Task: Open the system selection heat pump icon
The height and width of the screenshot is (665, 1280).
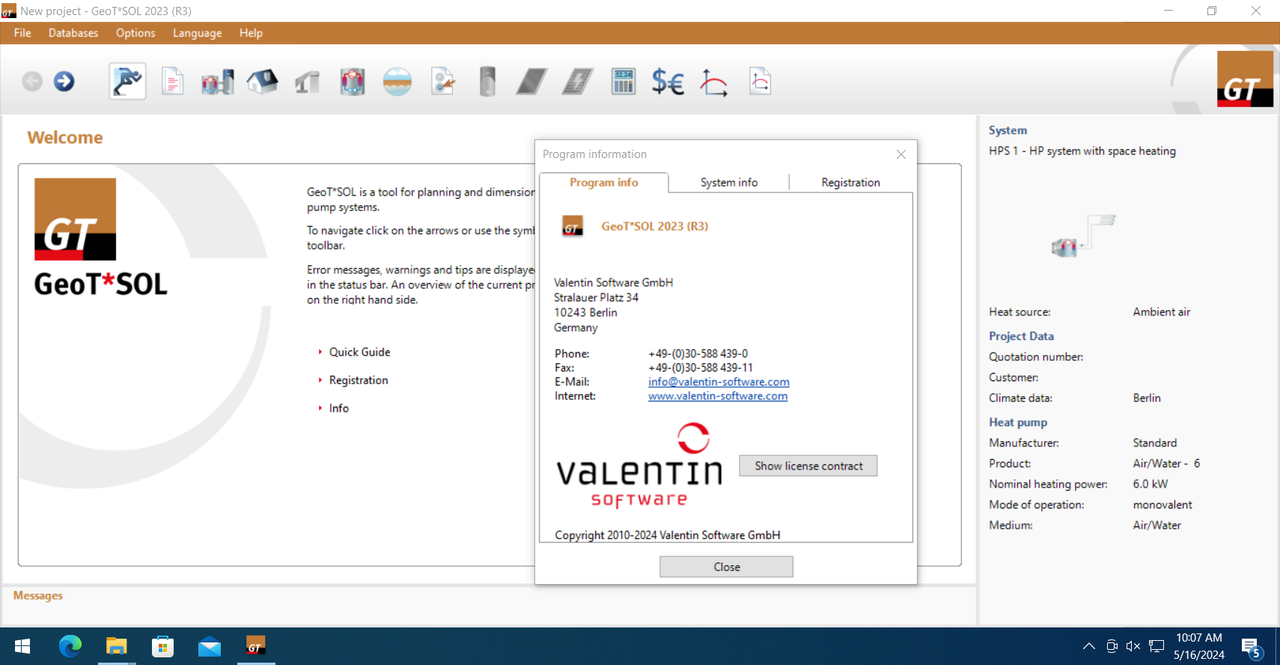Action: (217, 82)
